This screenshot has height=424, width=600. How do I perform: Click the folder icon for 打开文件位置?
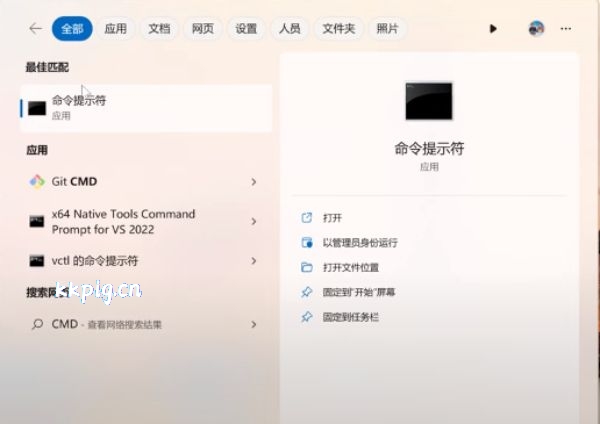tap(307, 267)
